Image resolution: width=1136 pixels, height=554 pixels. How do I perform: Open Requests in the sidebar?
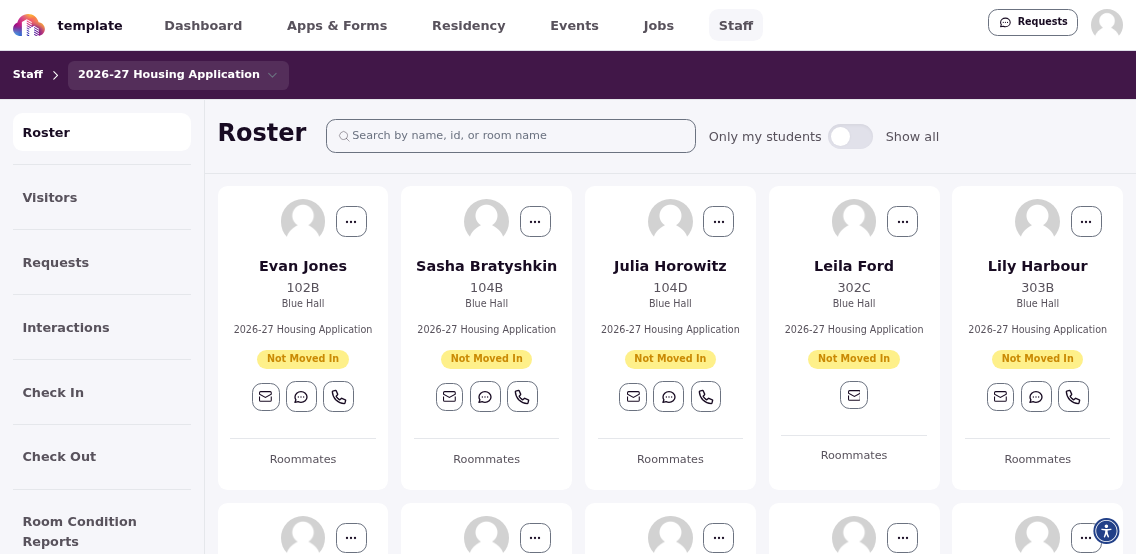102,263
